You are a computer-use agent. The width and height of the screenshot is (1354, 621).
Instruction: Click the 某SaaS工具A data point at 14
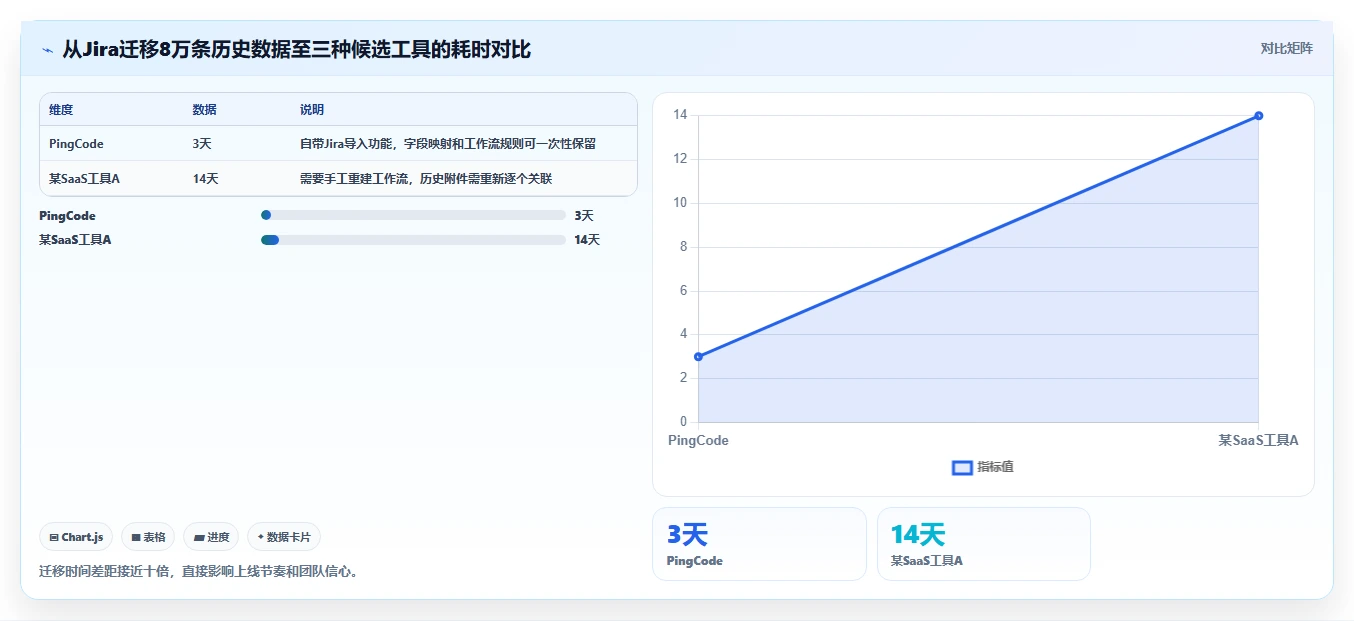1258,115
